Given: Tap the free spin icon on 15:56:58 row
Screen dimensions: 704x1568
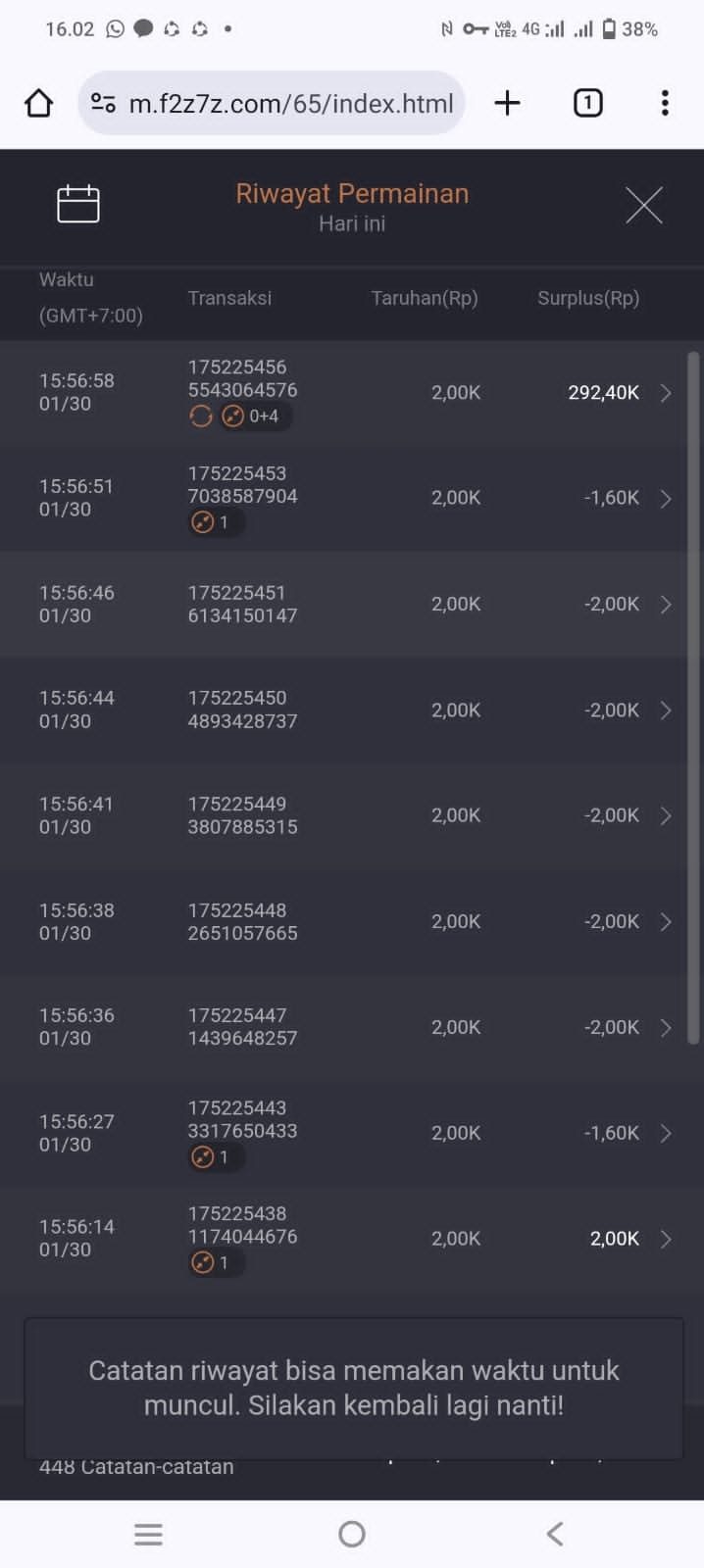Looking at the screenshot, I should (x=201, y=416).
